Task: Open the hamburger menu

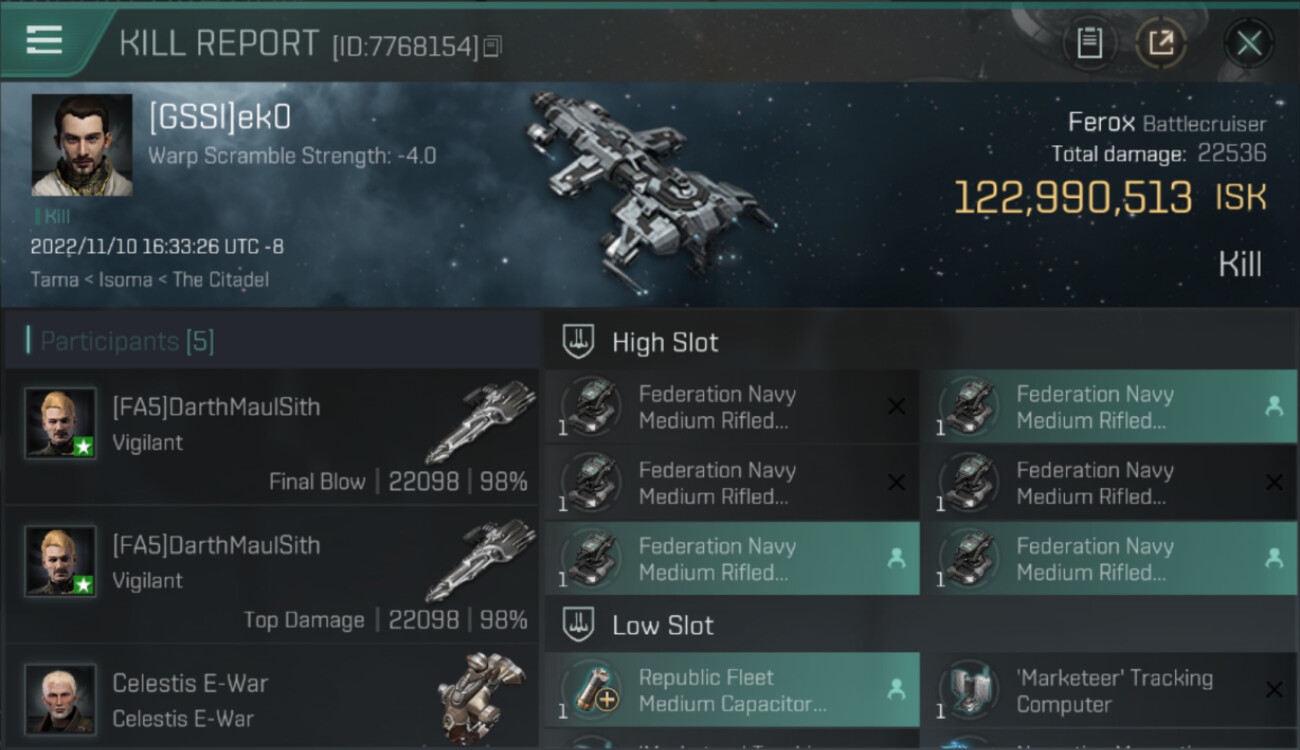Action: (44, 40)
